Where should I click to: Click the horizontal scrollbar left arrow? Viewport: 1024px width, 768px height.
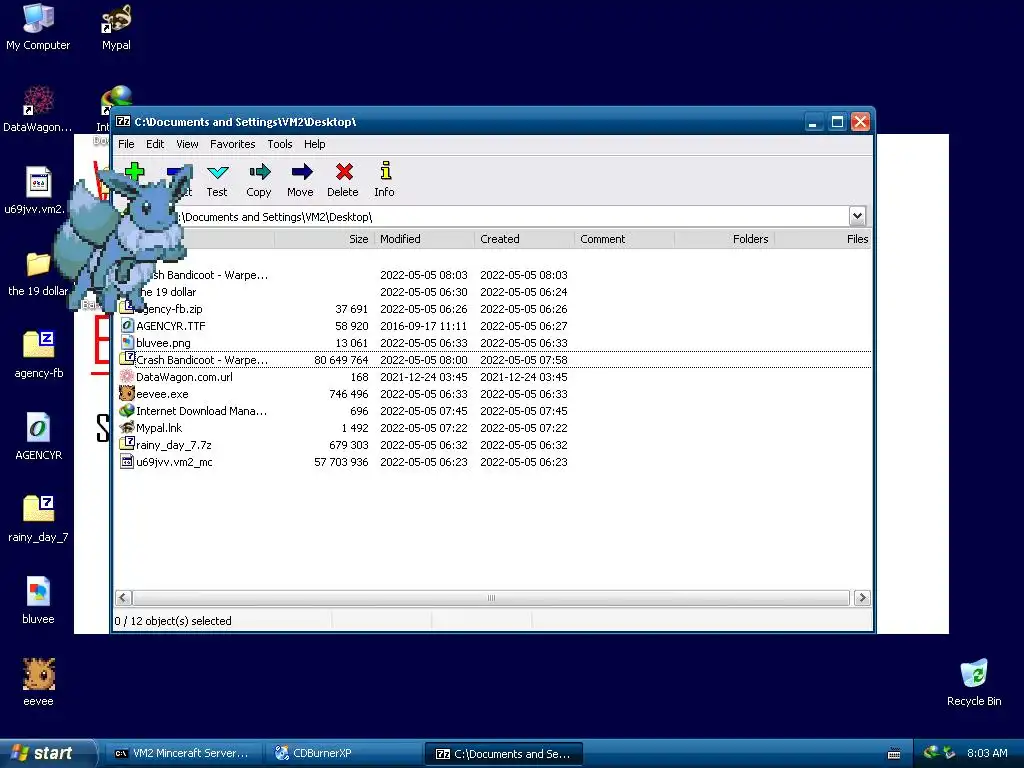coord(123,598)
